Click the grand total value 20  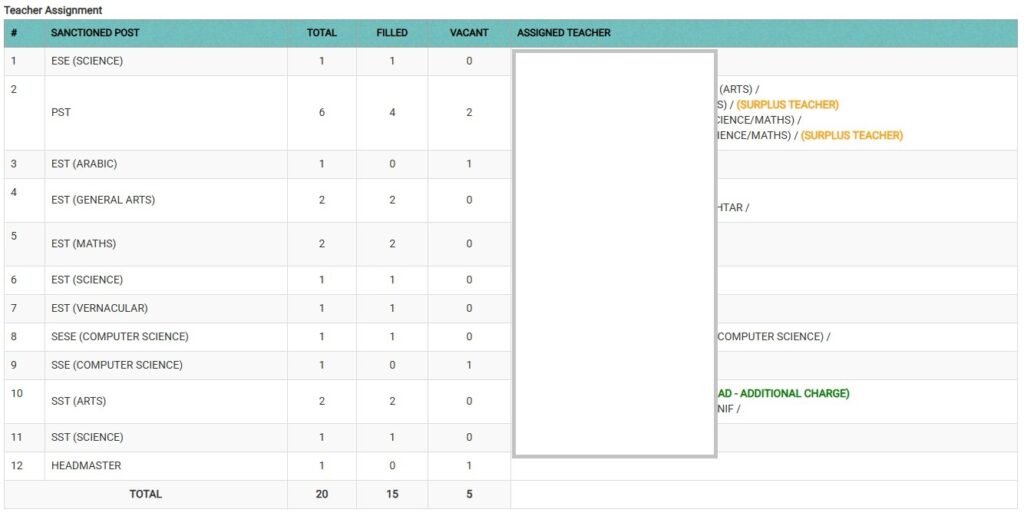click(x=322, y=494)
